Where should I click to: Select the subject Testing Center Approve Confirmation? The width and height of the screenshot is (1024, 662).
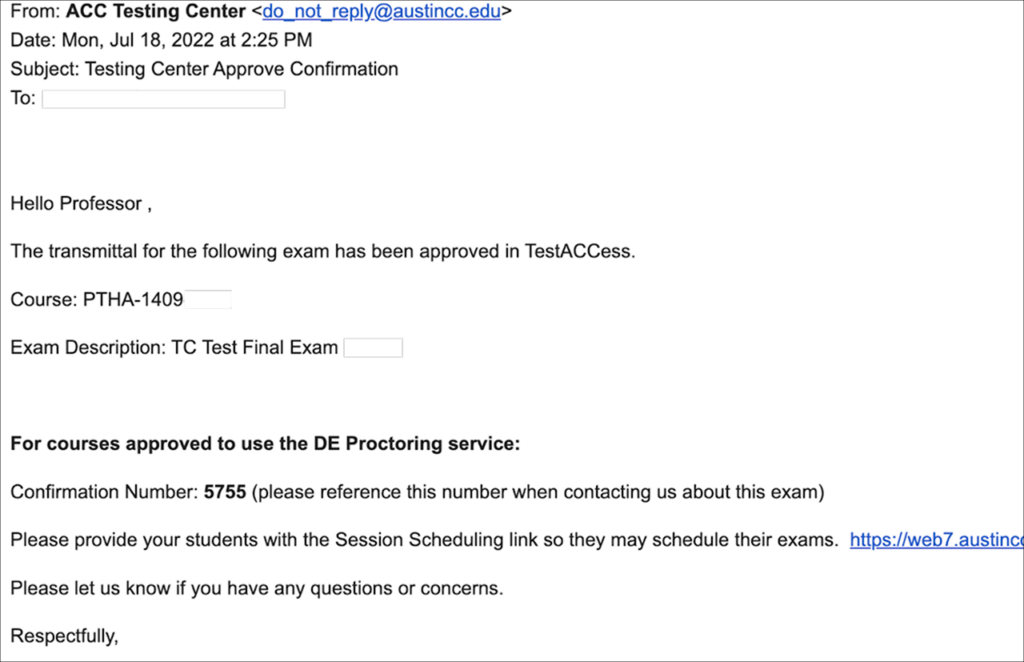coord(241,70)
